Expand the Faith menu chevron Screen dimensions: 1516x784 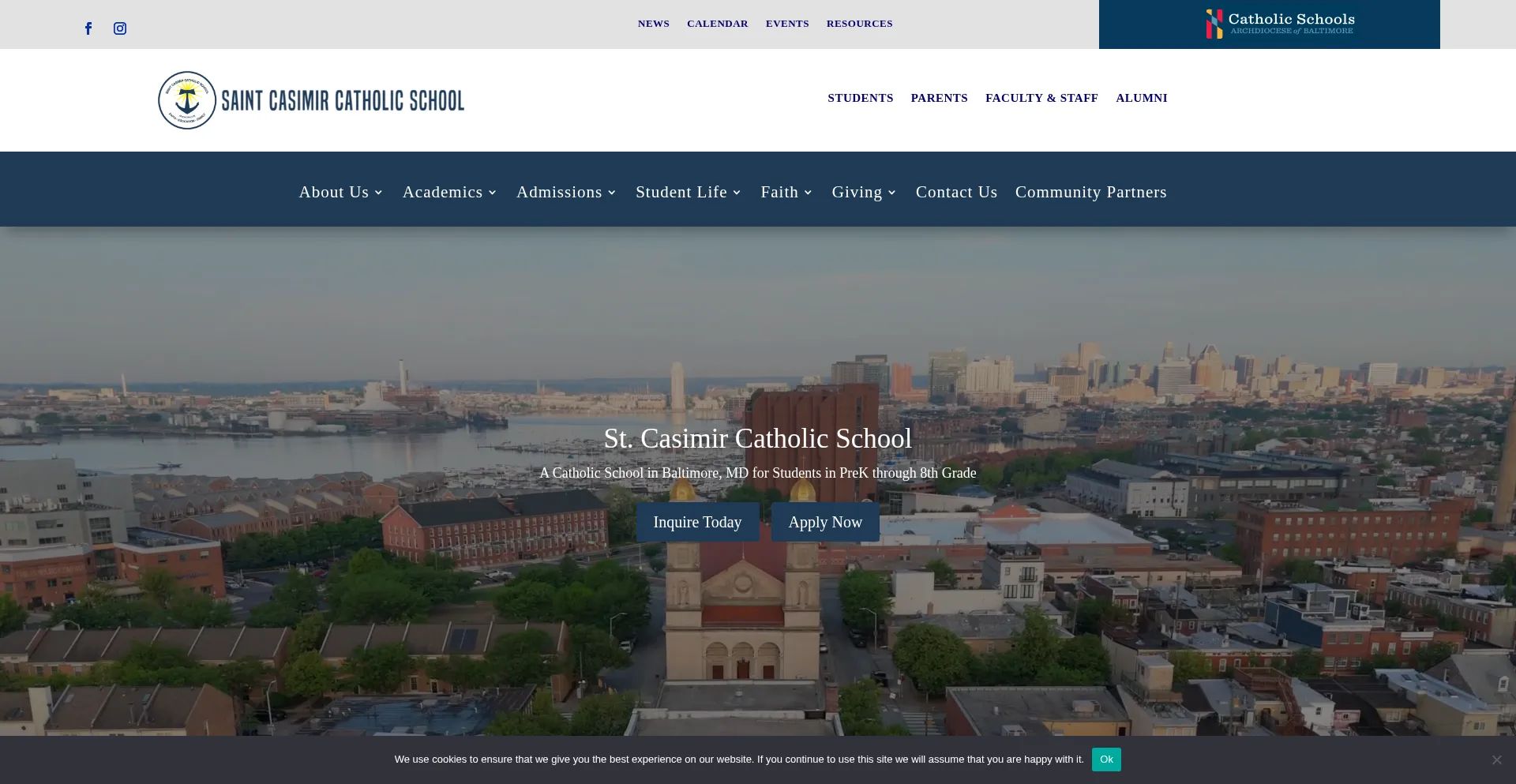point(808,193)
